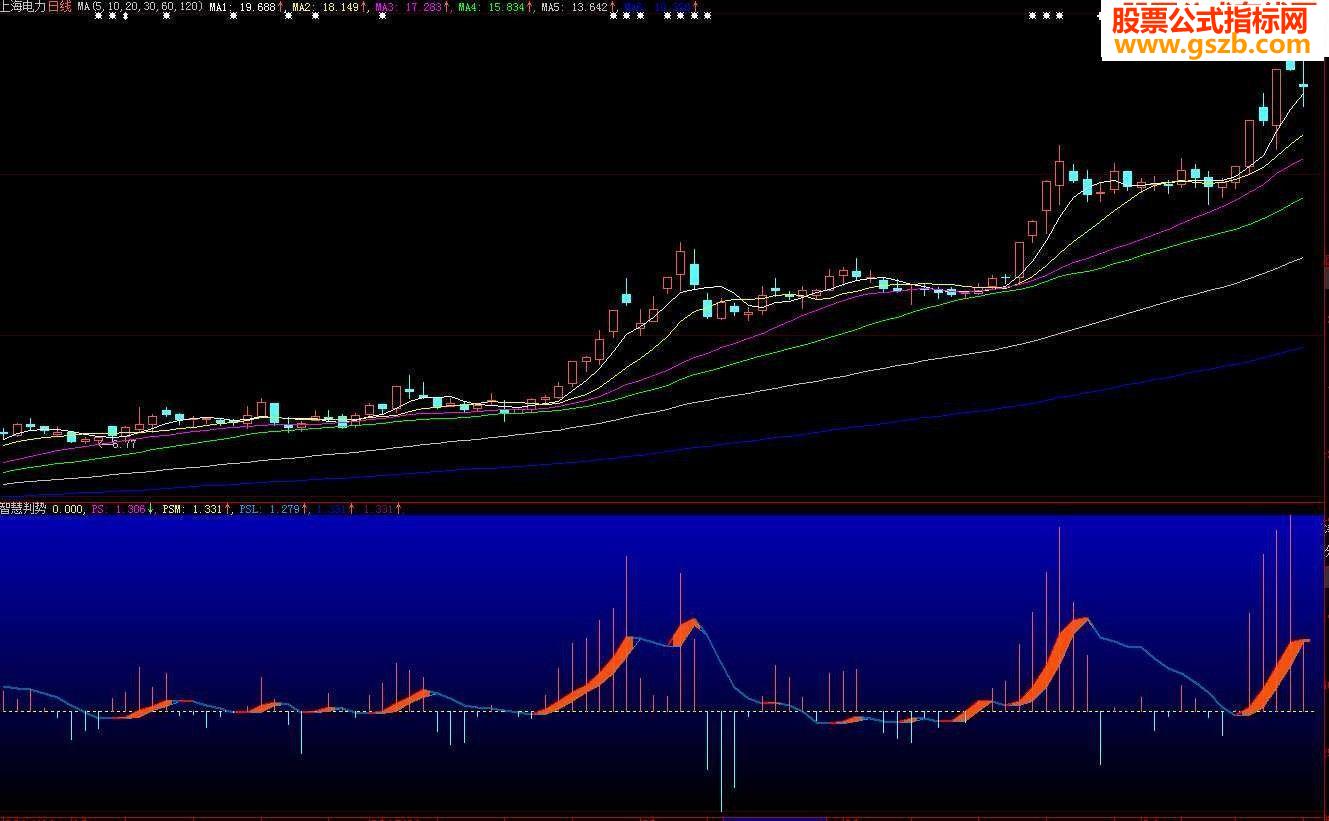Pick the magenta MA3 legend entry
Viewport: 1329px width, 821px height.
coord(406,7)
